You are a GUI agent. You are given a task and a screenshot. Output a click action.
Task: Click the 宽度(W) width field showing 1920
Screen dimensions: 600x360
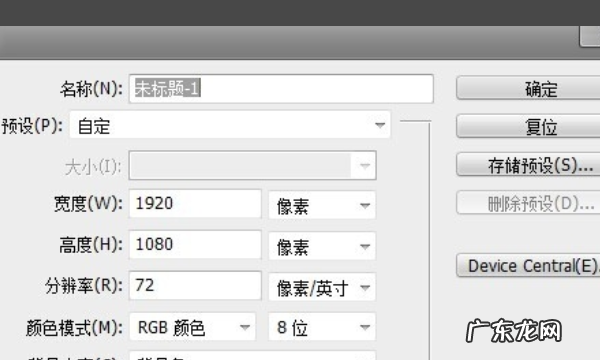(195, 204)
